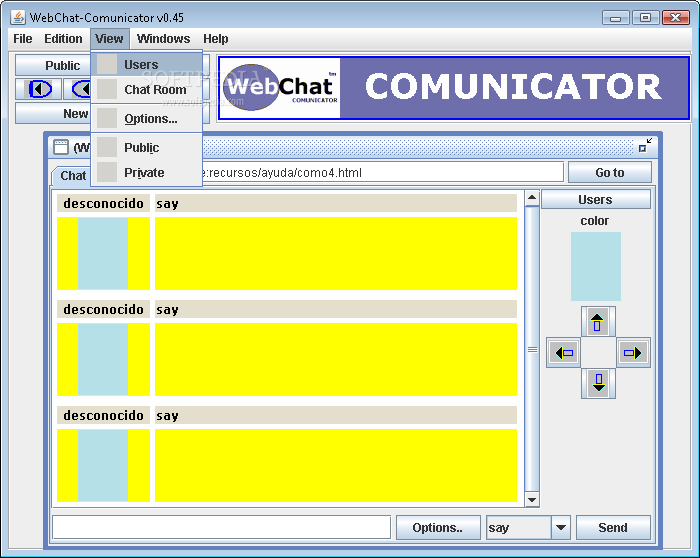Click the third message's avatar swatch
Screen dimensions: 700x558
(103, 465)
